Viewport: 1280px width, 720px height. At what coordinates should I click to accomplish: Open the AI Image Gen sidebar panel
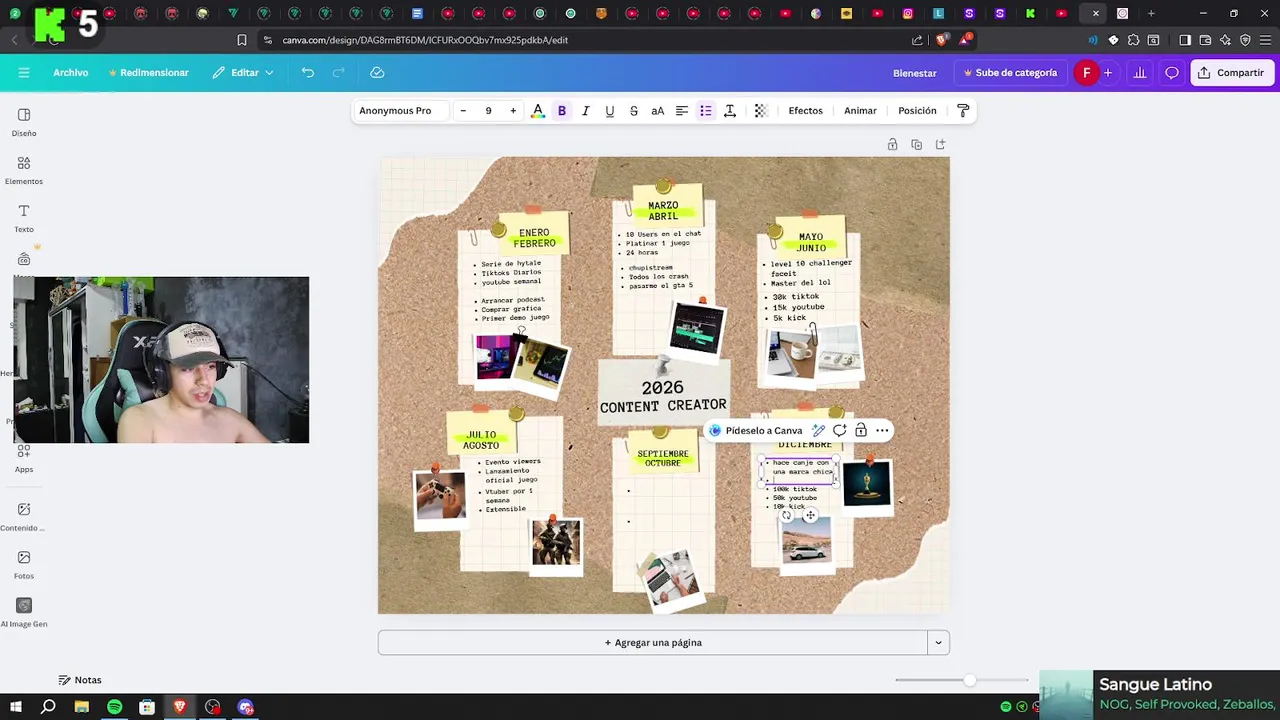[x=24, y=612]
